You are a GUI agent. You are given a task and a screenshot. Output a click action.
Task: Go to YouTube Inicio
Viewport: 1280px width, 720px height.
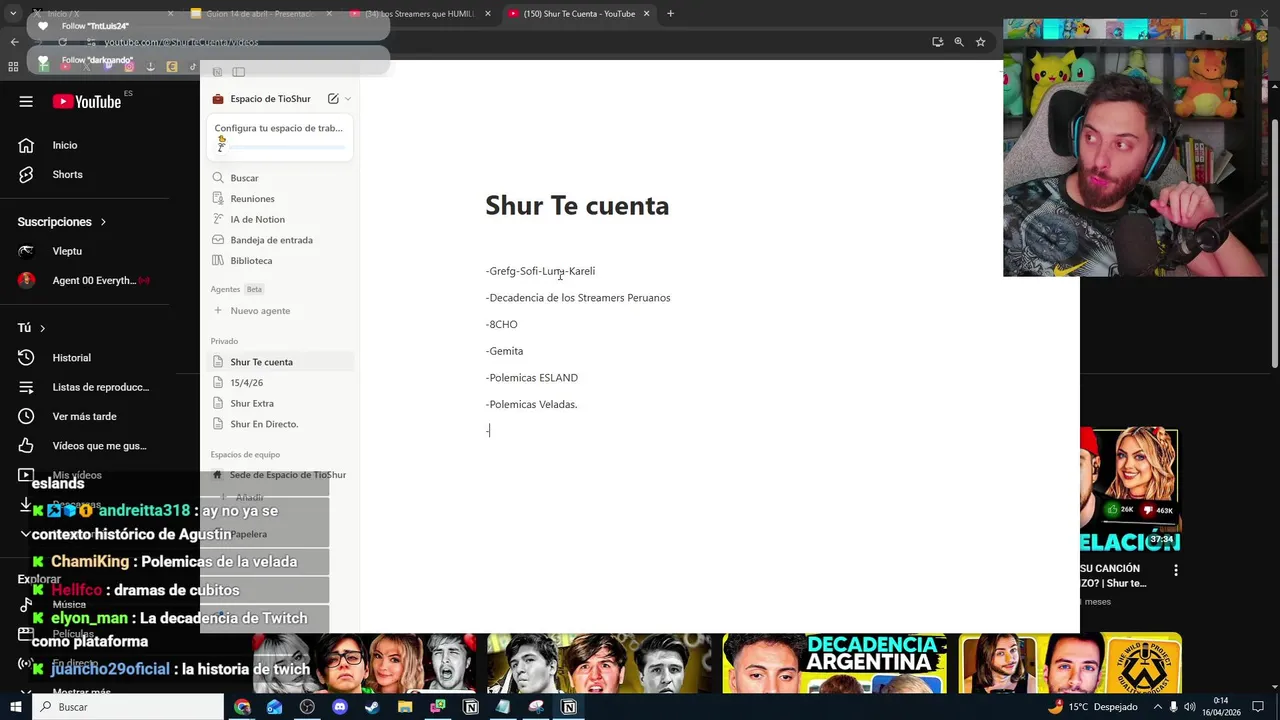coord(65,145)
